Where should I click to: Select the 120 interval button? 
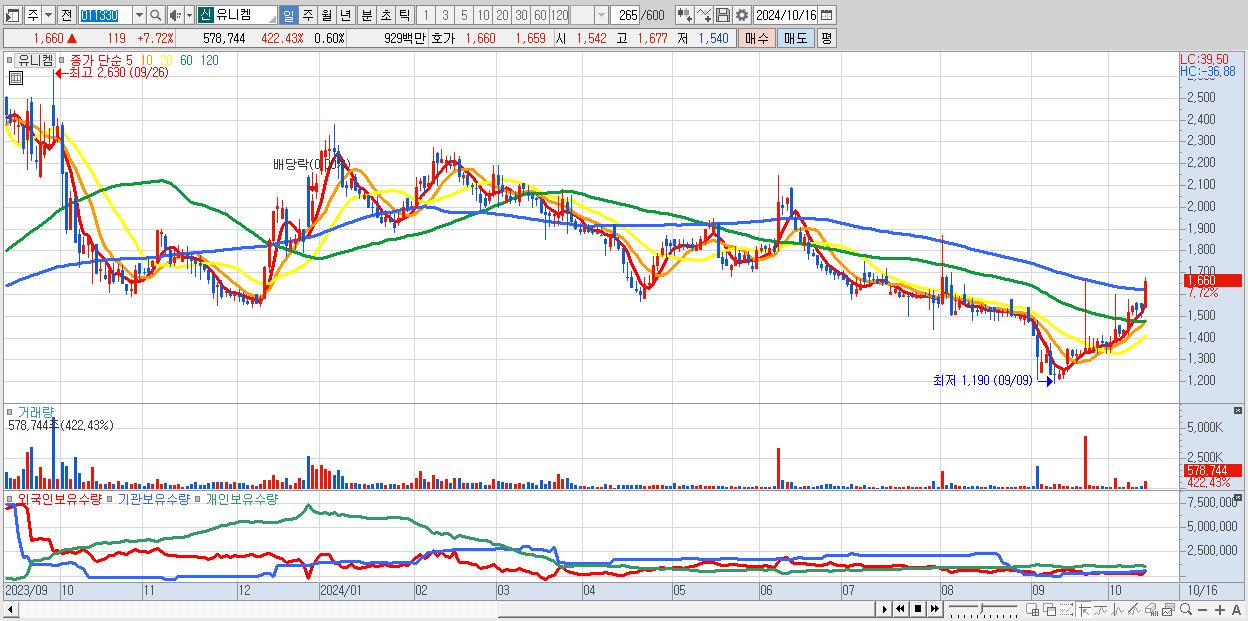tap(559, 15)
